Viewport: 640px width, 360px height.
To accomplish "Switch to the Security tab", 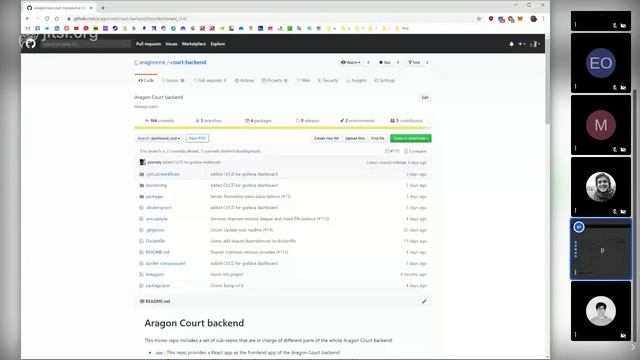I will click(328, 80).
